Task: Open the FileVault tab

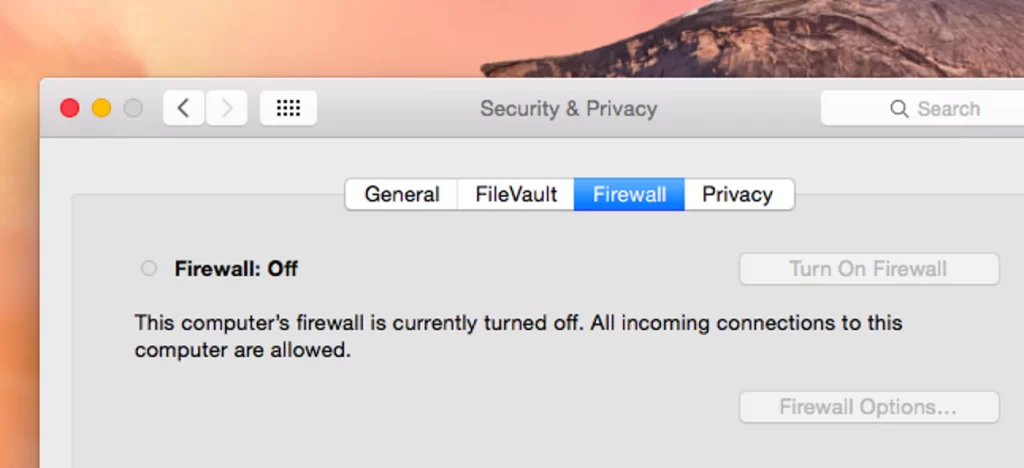Action: (516, 194)
